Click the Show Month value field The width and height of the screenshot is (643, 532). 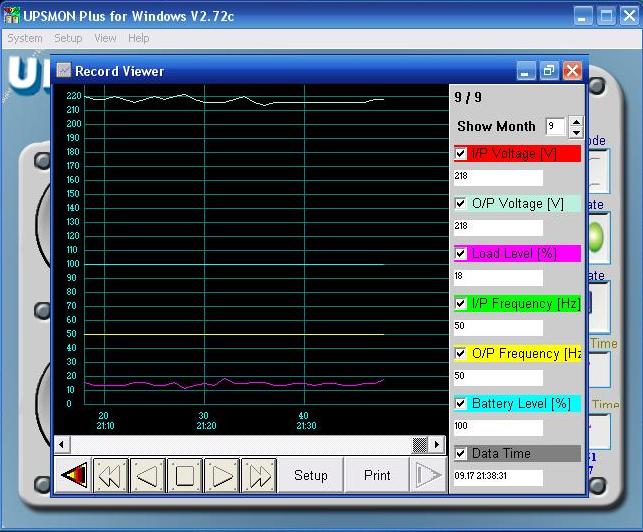(x=555, y=127)
